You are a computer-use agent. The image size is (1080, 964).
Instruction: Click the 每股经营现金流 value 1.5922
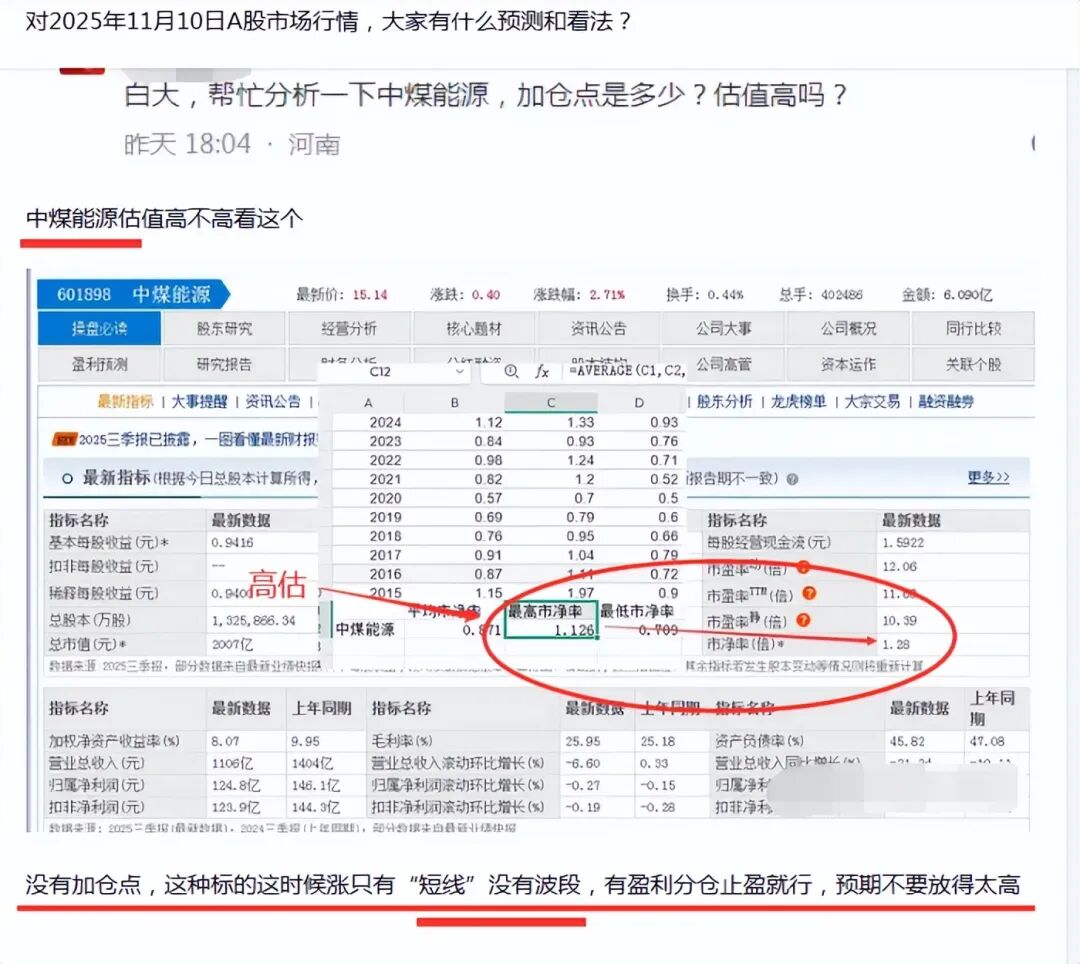coord(903,543)
